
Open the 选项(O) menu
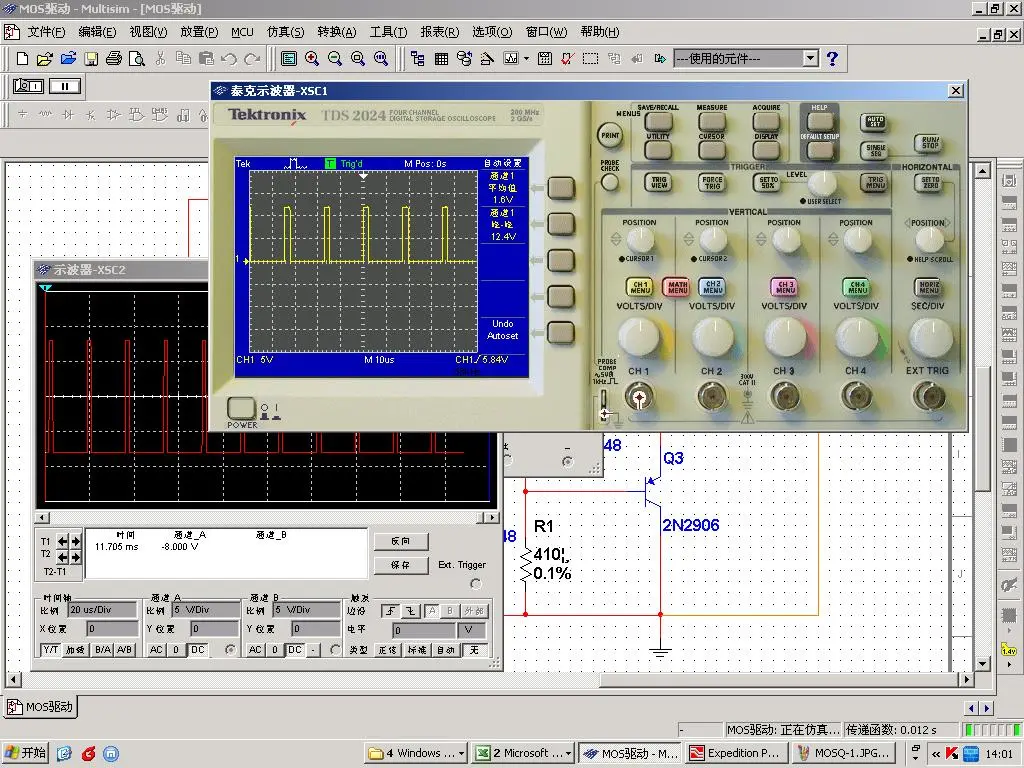(x=492, y=32)
